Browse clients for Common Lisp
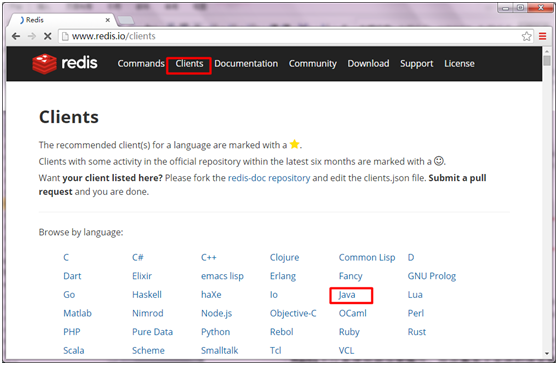This screenshot has height=365, width=558. click(x=367, y=258)
